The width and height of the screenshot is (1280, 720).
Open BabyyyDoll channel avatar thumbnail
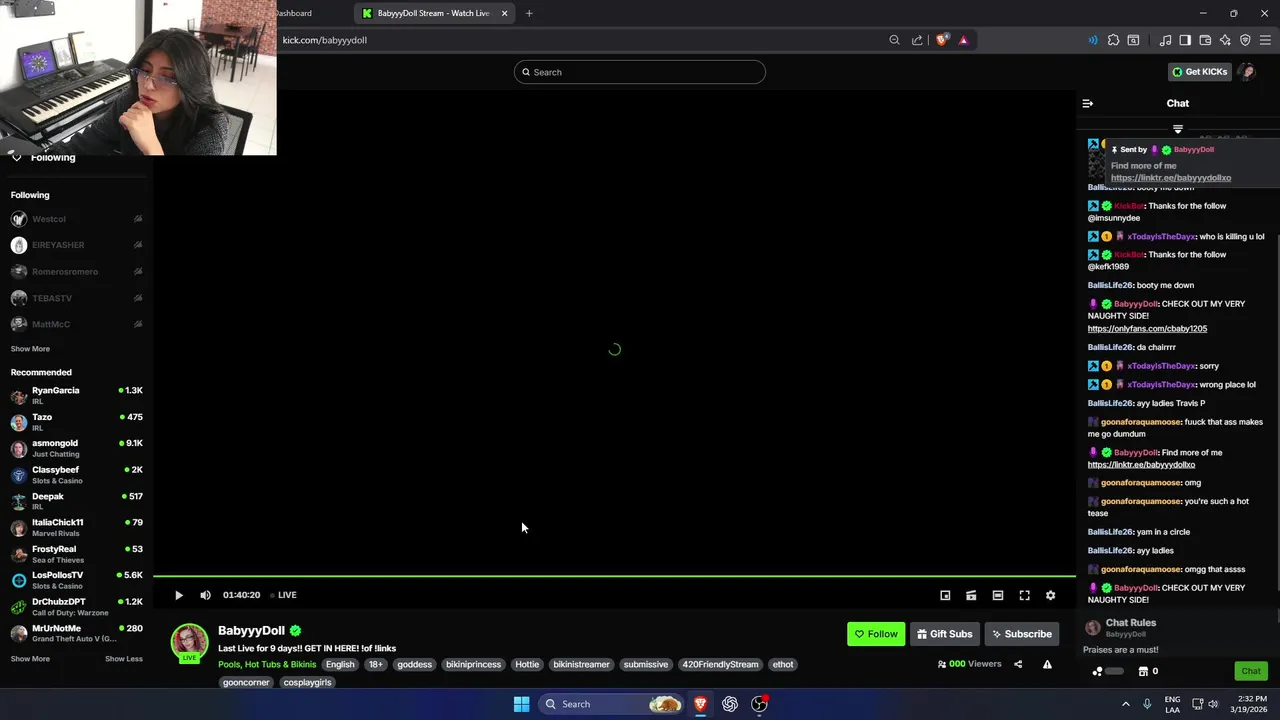(x=189, y=642)
